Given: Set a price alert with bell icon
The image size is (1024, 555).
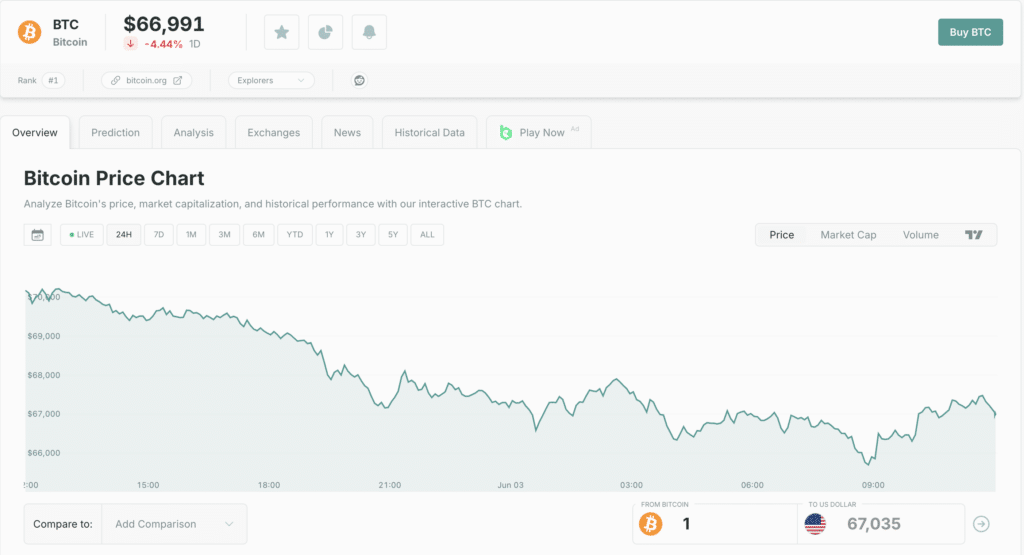Looking at the screenshot, I should pos(369,32).
